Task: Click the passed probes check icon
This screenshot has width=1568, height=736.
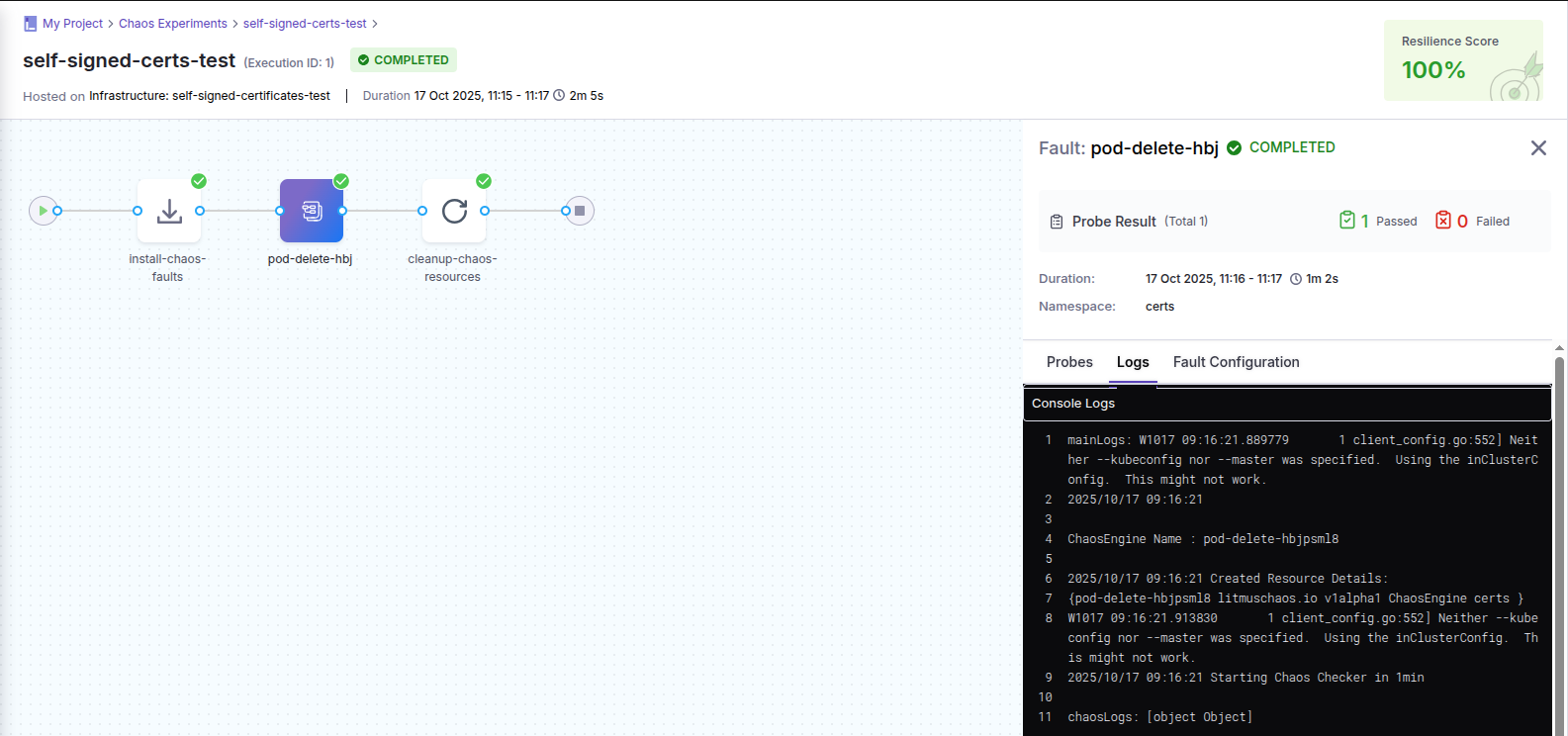Action: point(1346,221)
